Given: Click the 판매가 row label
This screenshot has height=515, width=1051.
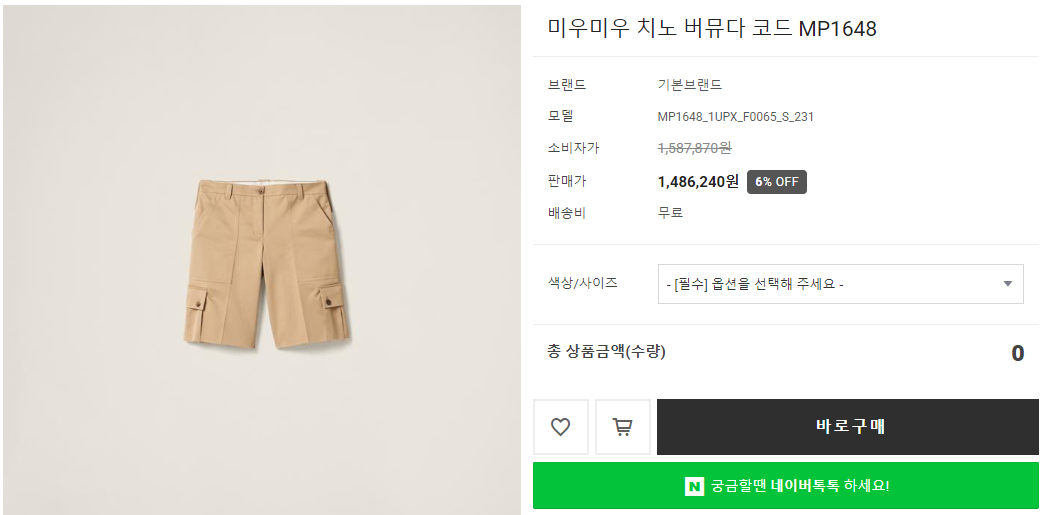Looking at the screenshot, I should coord(567,181).
